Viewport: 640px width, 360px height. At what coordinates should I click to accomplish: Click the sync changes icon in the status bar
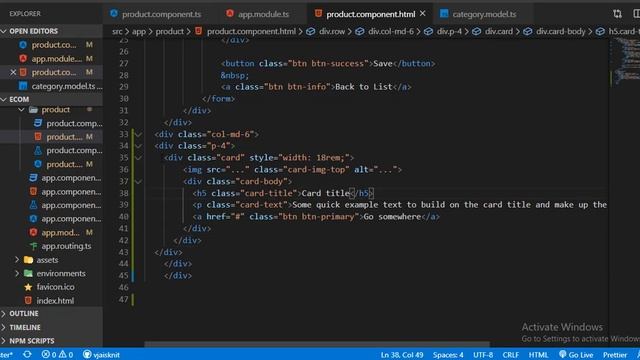[x=27, y=354]
